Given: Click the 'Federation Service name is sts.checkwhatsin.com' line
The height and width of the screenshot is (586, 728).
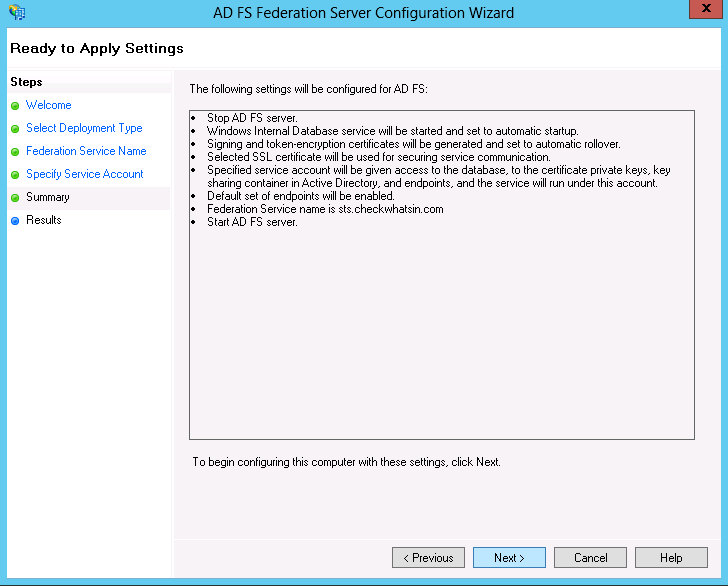Looking at the screenshot, I should [325, 209].
